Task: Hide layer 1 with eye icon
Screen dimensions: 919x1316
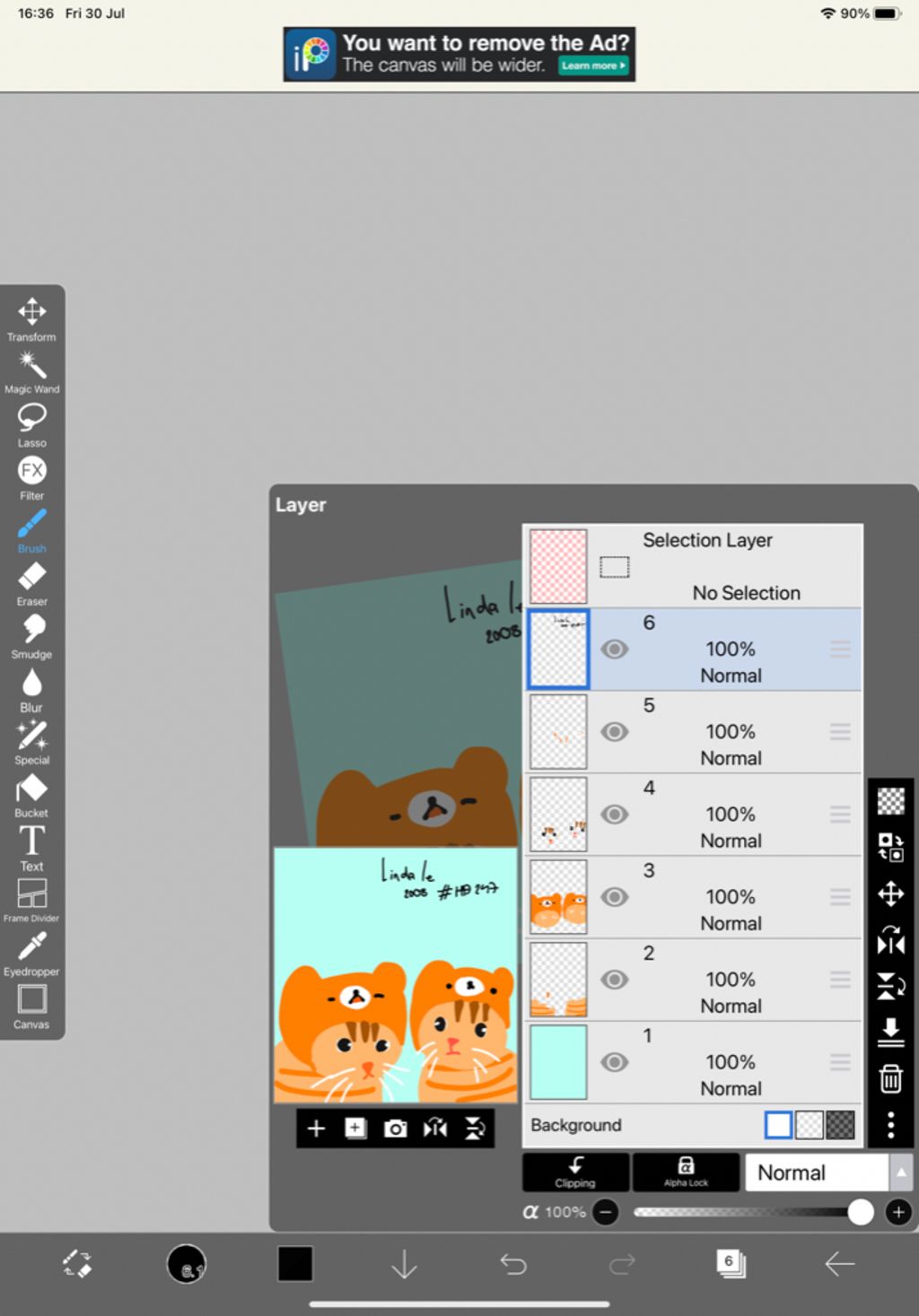Action: (614, 1061)
